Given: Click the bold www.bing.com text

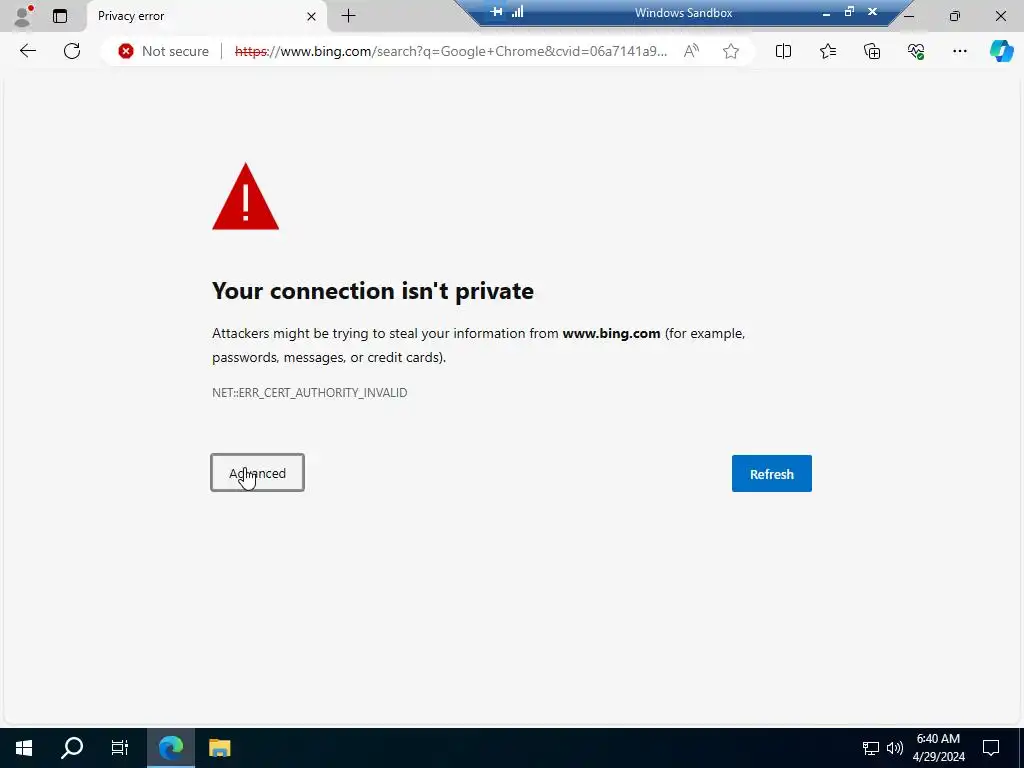Looking at the screenshot, I should (x=611, y=333).
